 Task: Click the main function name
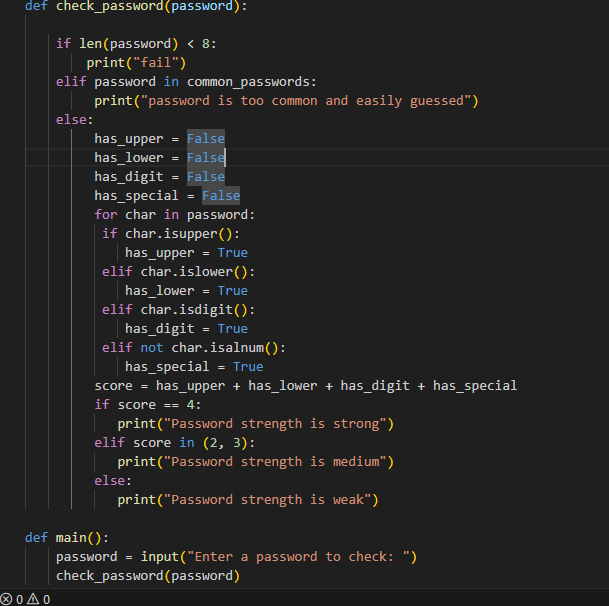[x=71, y=538]
